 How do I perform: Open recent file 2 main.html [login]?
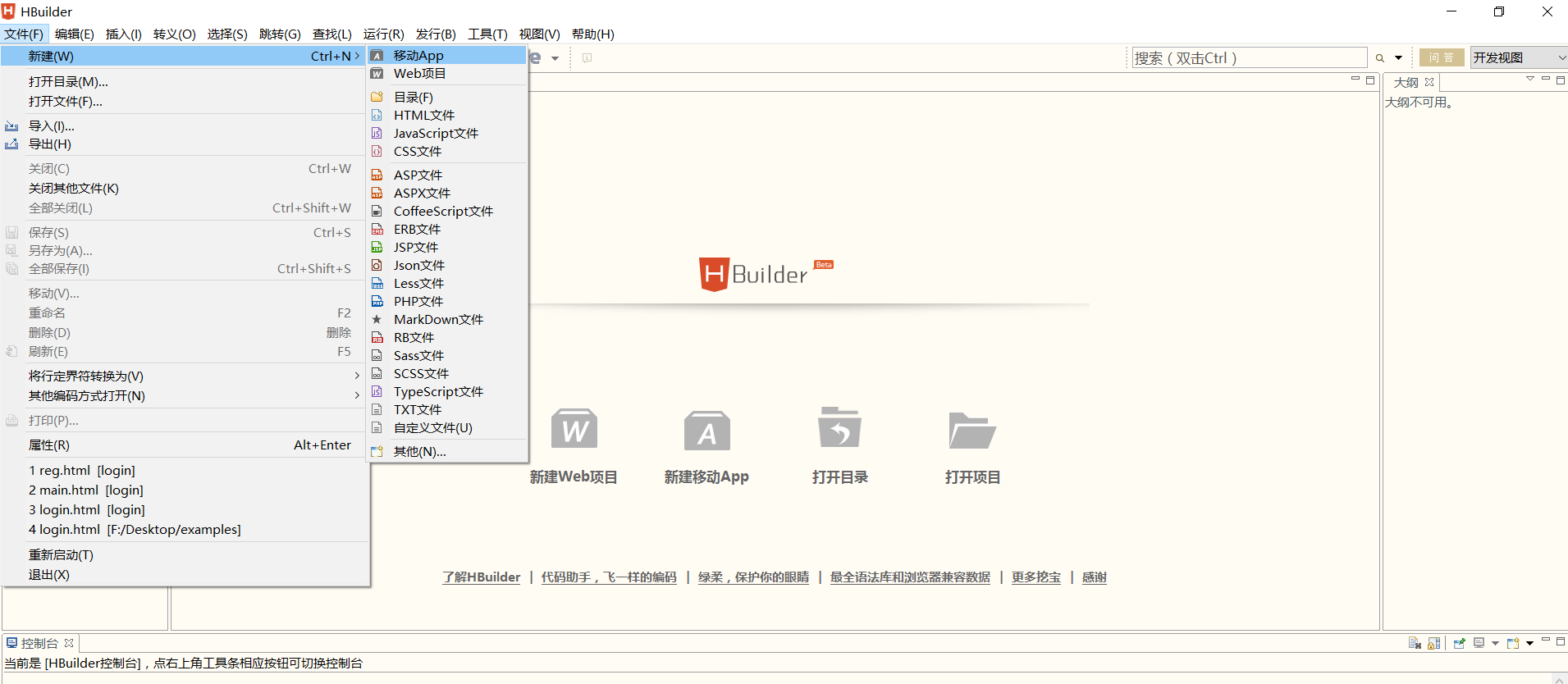(185, 490)
